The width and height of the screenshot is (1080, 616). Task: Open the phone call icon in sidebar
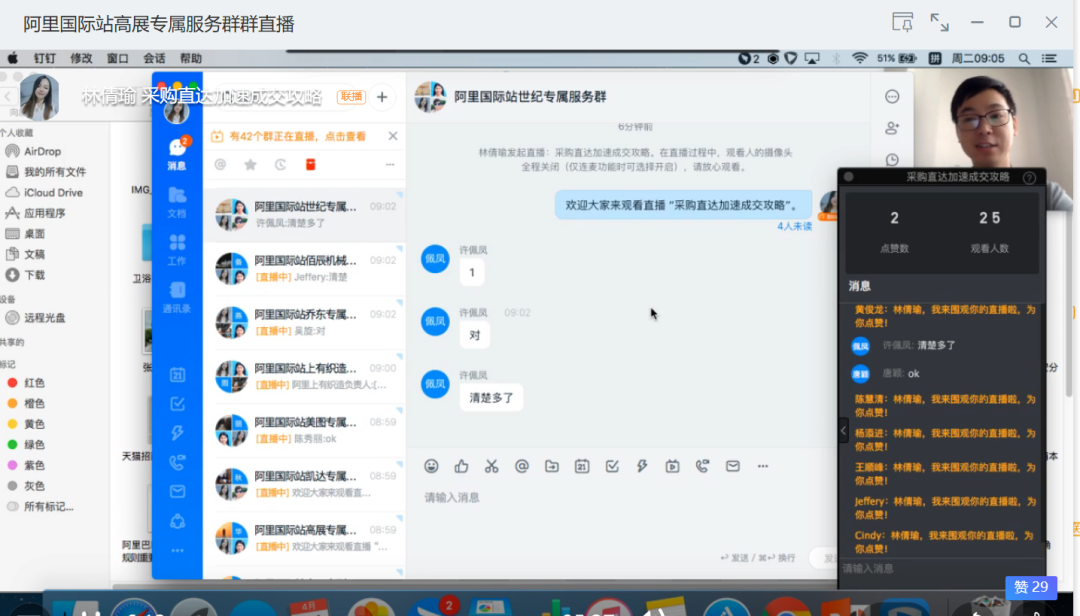coord(177,462)
